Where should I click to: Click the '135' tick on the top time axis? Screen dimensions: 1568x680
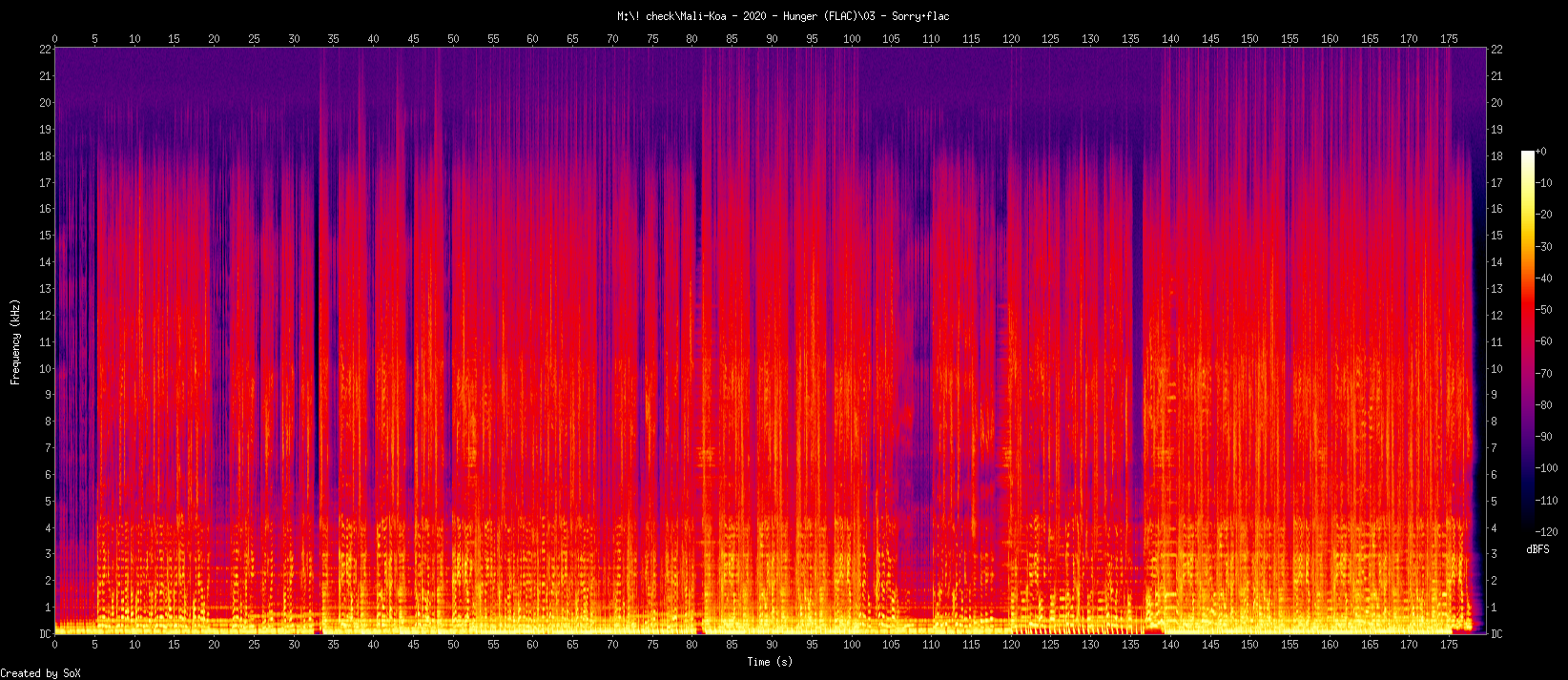[x=1130, y=39]
